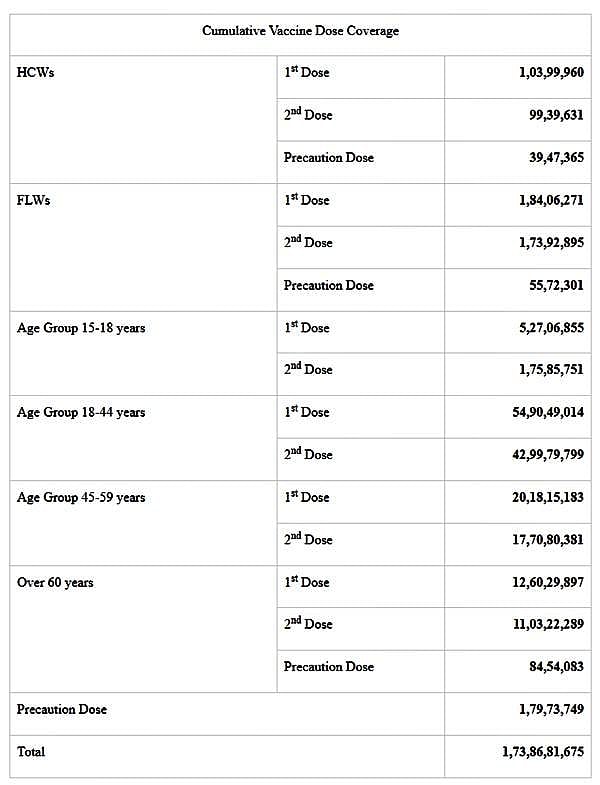Click the Age Group 18-44 years cell
The image size is (600, 785).
(x=81, y=412)
